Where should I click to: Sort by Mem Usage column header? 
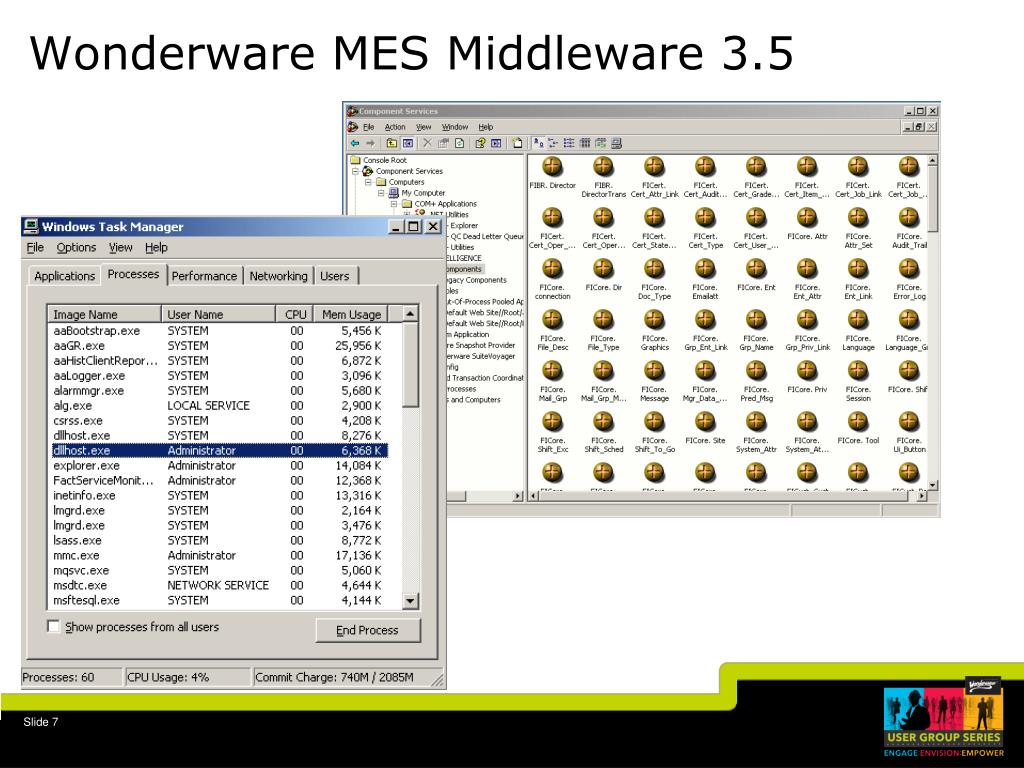pos(351,314)
